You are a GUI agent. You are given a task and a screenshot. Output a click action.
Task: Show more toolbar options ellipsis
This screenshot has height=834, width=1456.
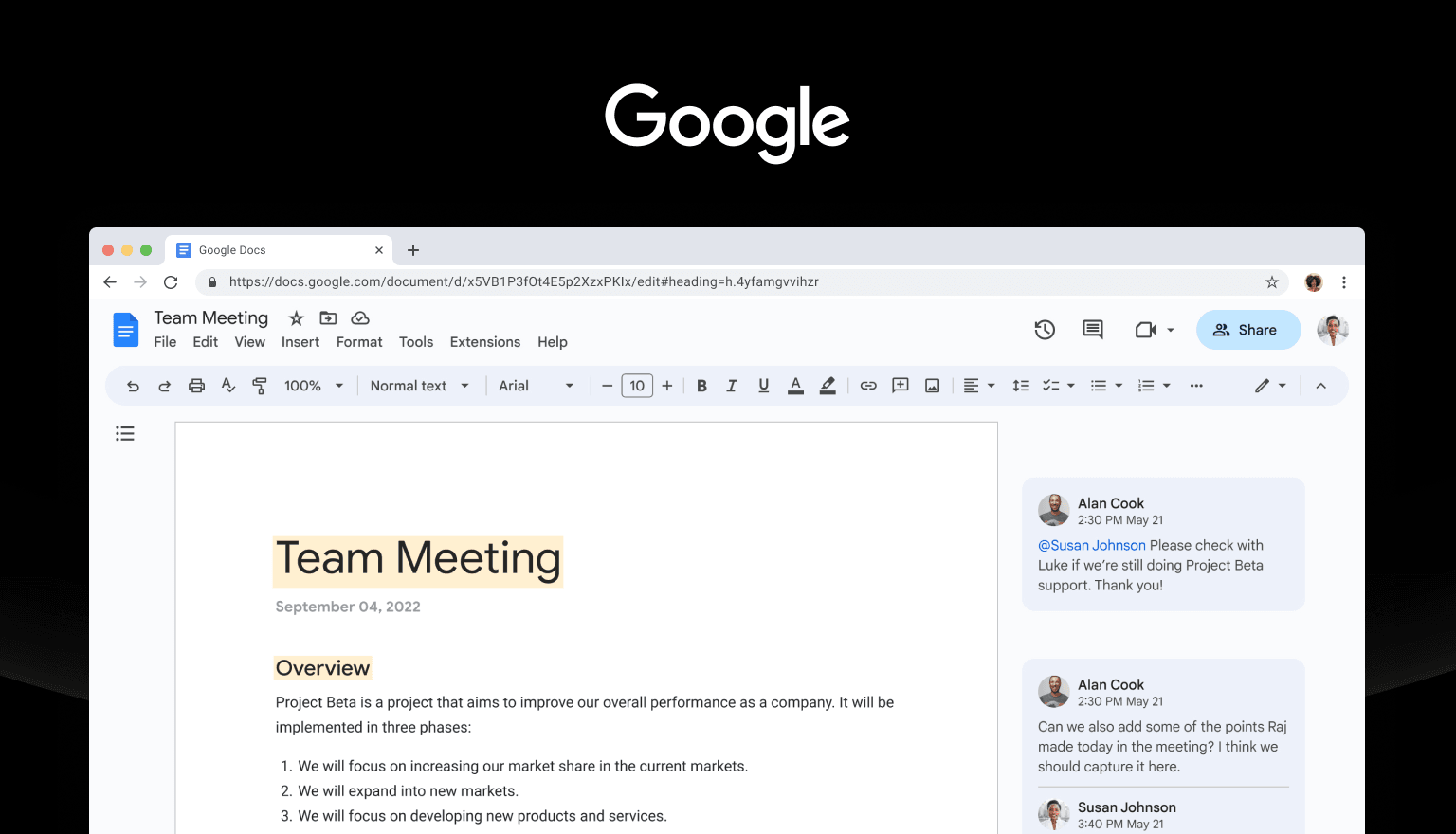(x=1196, y=386)
